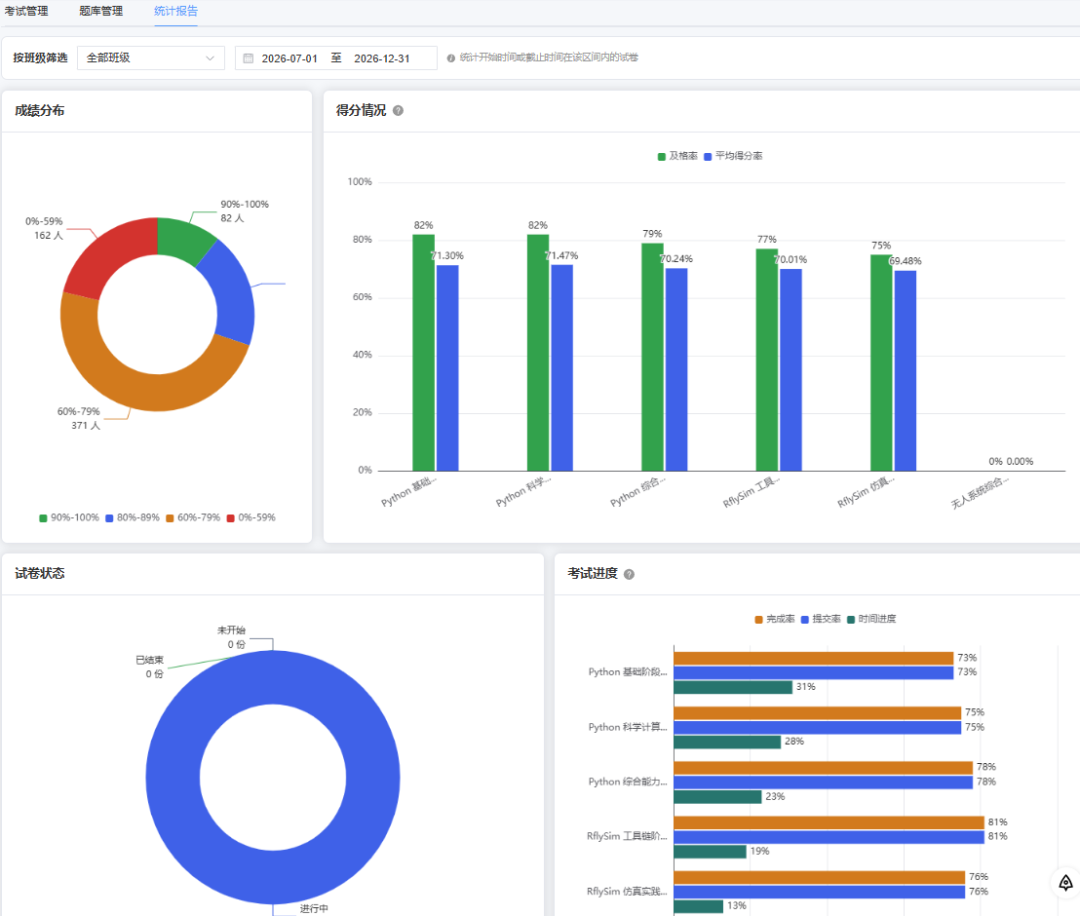Click the info icon before filter hint
This screenshot has height=916, width=1080.
(x=451, y=58)
